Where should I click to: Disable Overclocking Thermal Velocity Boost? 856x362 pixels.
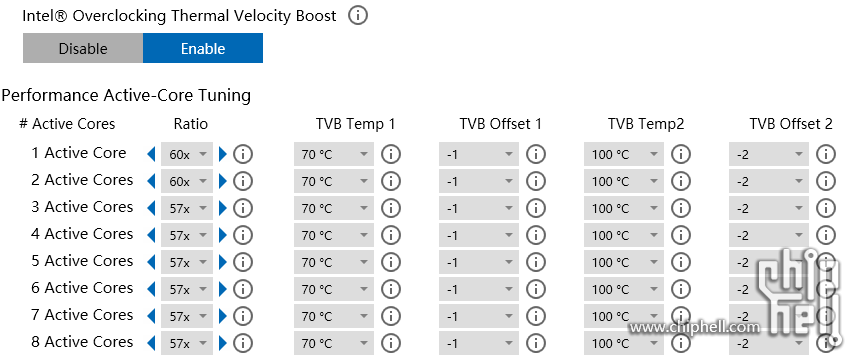tap(83, 48)
